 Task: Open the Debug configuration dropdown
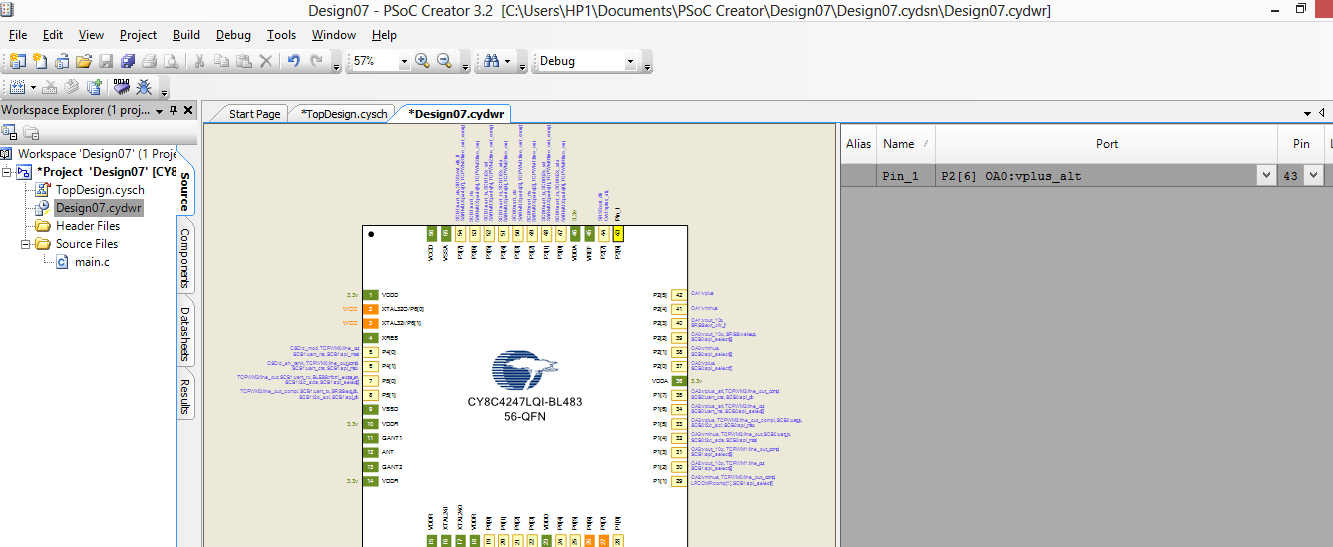click(630, 61)
